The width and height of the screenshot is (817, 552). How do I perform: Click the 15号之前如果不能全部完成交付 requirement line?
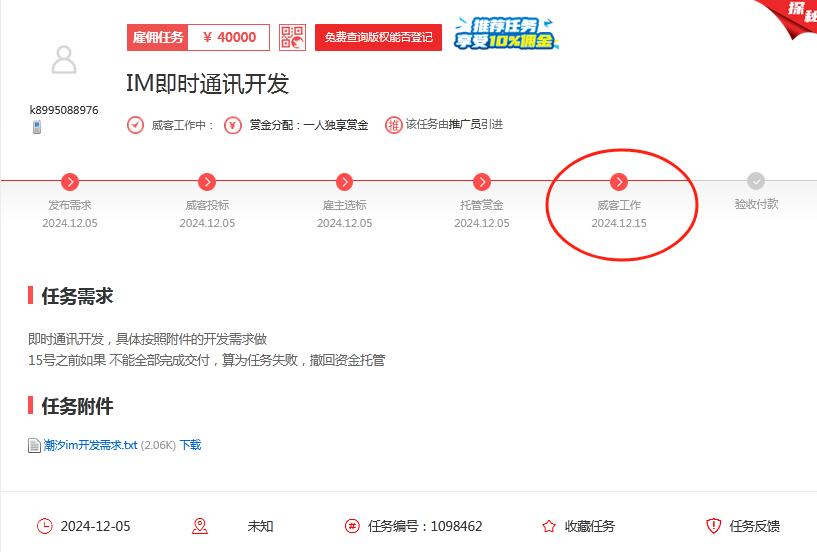(x=206, y=360)
